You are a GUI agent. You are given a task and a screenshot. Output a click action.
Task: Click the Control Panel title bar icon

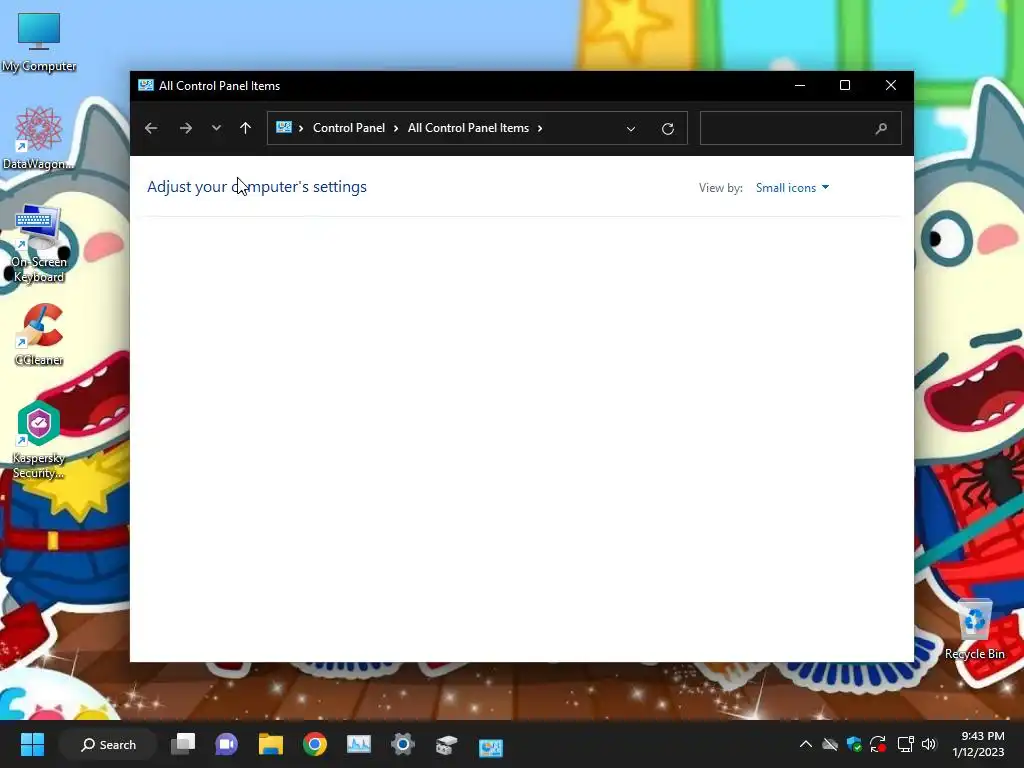point(146,86)
